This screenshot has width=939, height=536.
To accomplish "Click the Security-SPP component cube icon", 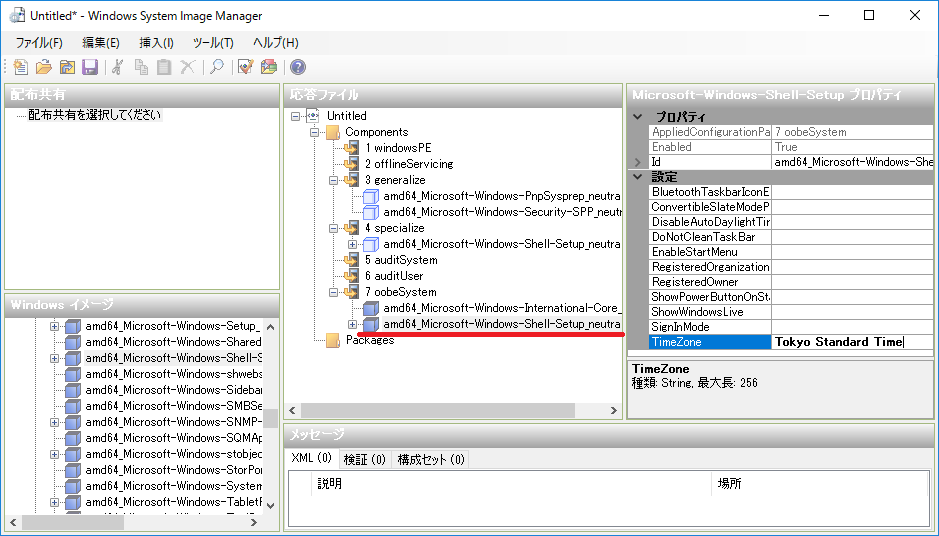I will click(371, 212).
